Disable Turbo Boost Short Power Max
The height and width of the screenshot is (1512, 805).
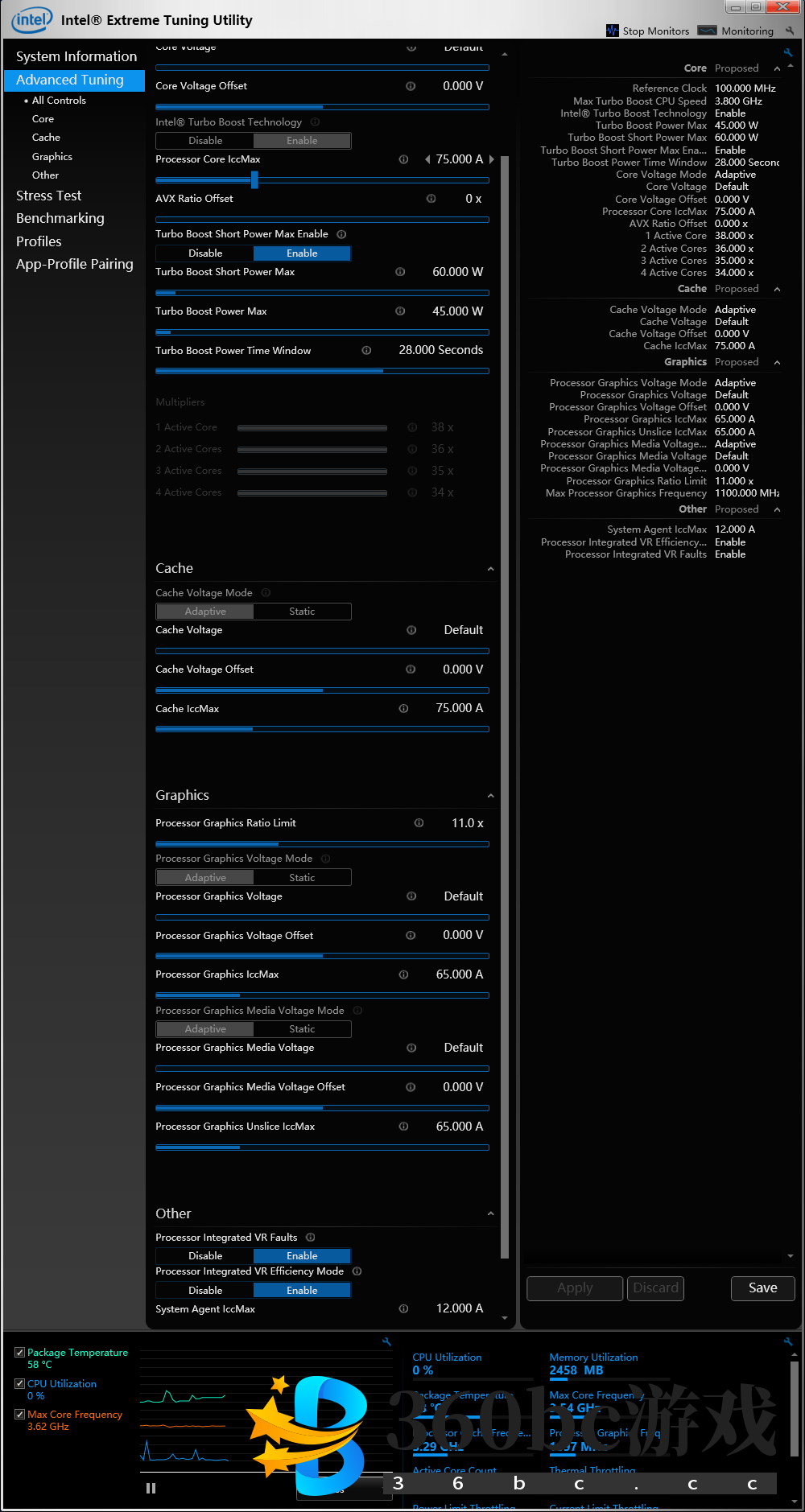(205, 253)
